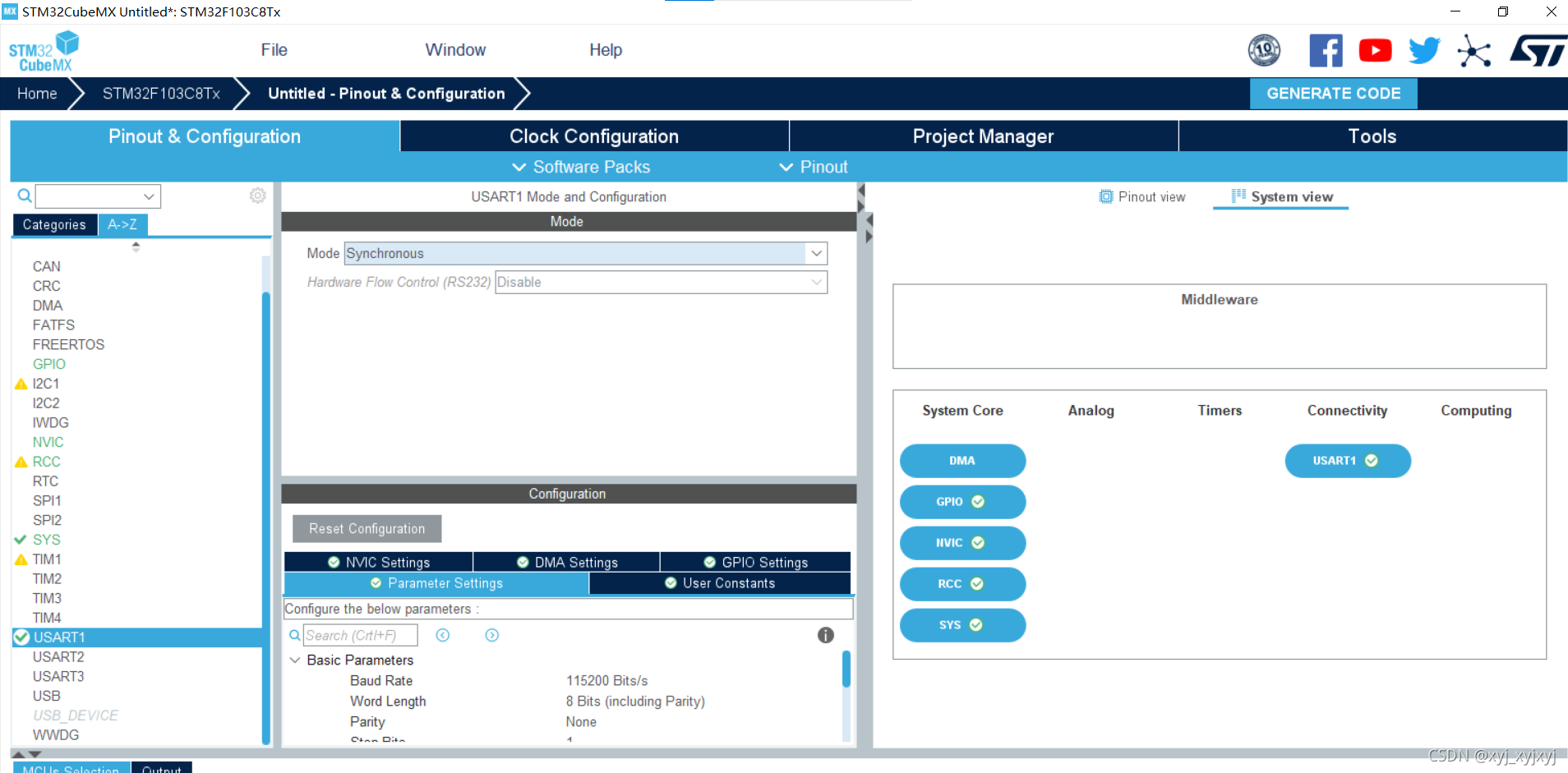The height and width of the screenshot is (773, 1568).
Task: Click the Pinout view chip icon
Action: pyautogui.click(x=1106, y=197)
